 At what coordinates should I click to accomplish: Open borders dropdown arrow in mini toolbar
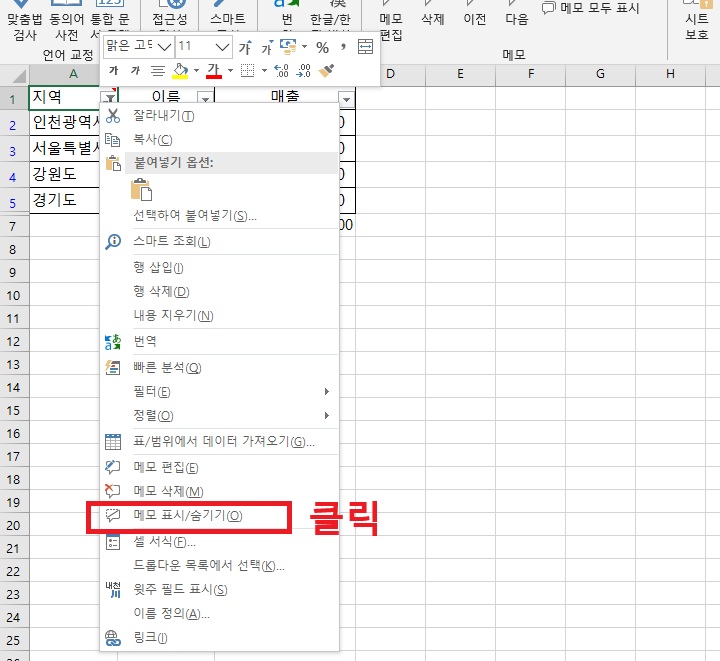pyautogui.click(x=264, y=71)
